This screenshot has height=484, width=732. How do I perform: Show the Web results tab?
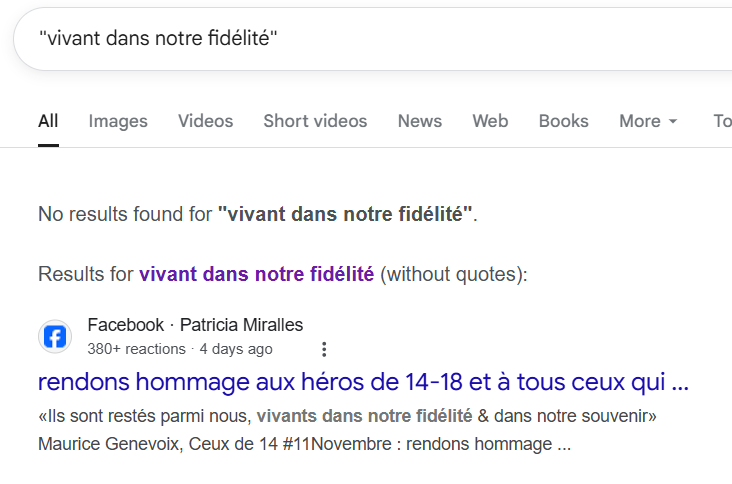coord(490,121)
